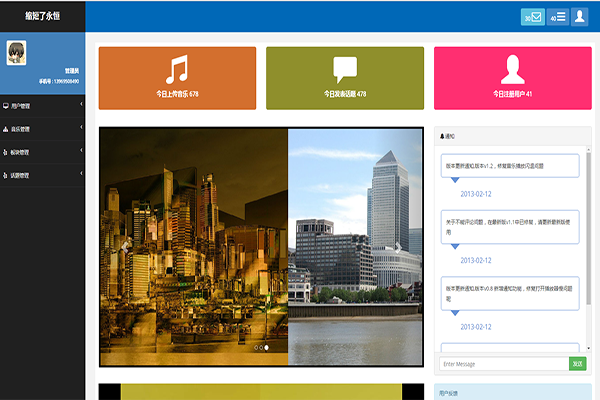Image resolution: width=600 pixels, height=400 pixels.
Task: Open 用户管理 menu in sidebar
Action: [x=42, y=106]
